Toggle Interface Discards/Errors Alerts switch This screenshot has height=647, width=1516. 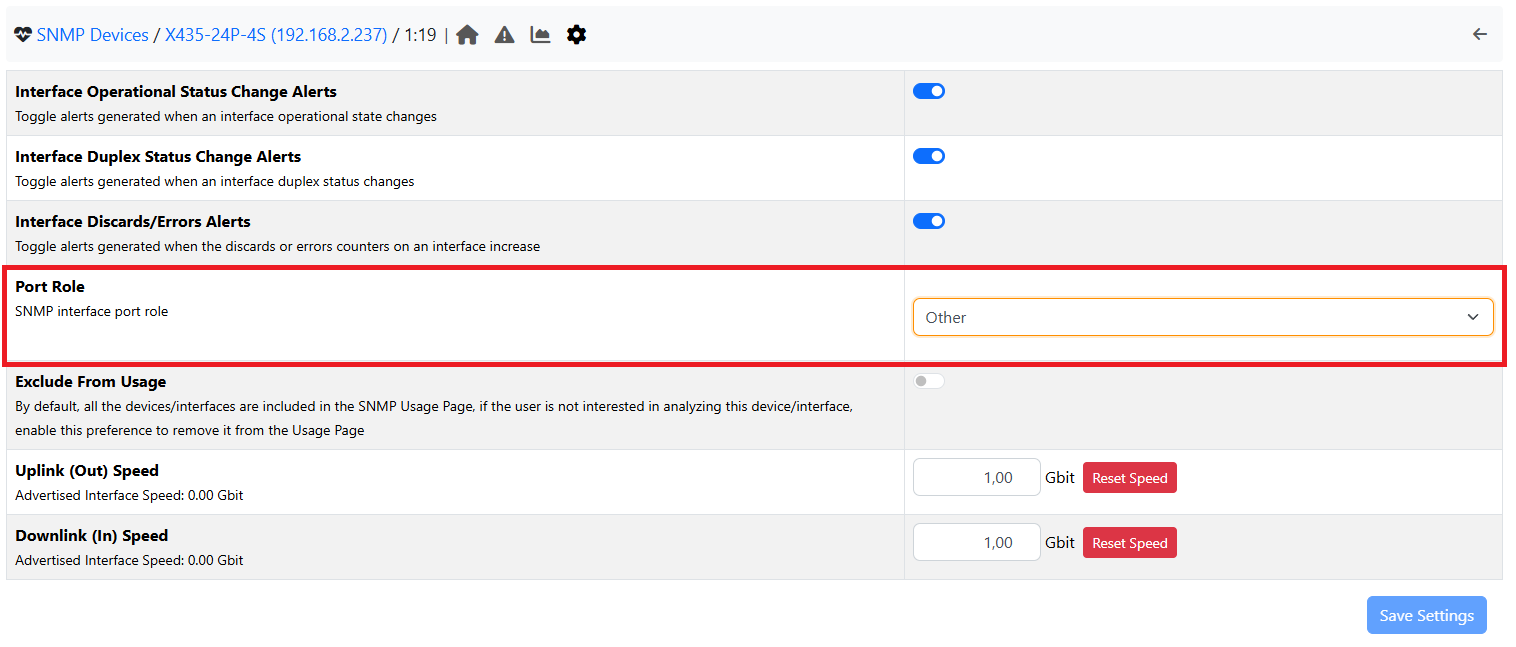(x=929, y=221)
